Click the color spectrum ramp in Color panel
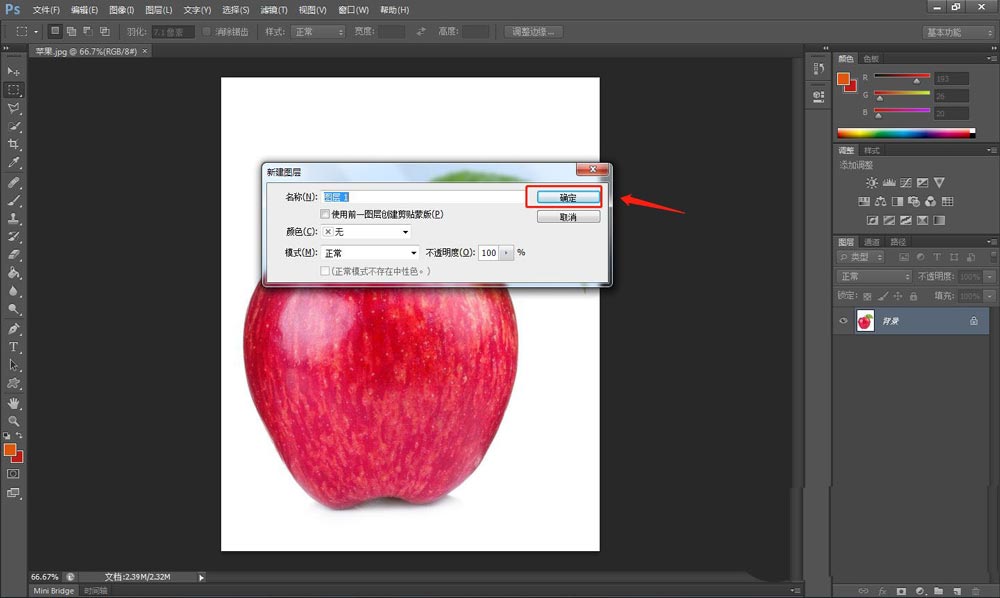 pos(906,133)
